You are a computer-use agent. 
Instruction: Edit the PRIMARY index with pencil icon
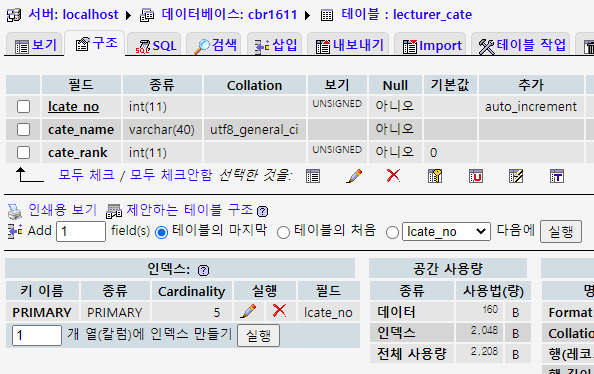coord(249,311)
